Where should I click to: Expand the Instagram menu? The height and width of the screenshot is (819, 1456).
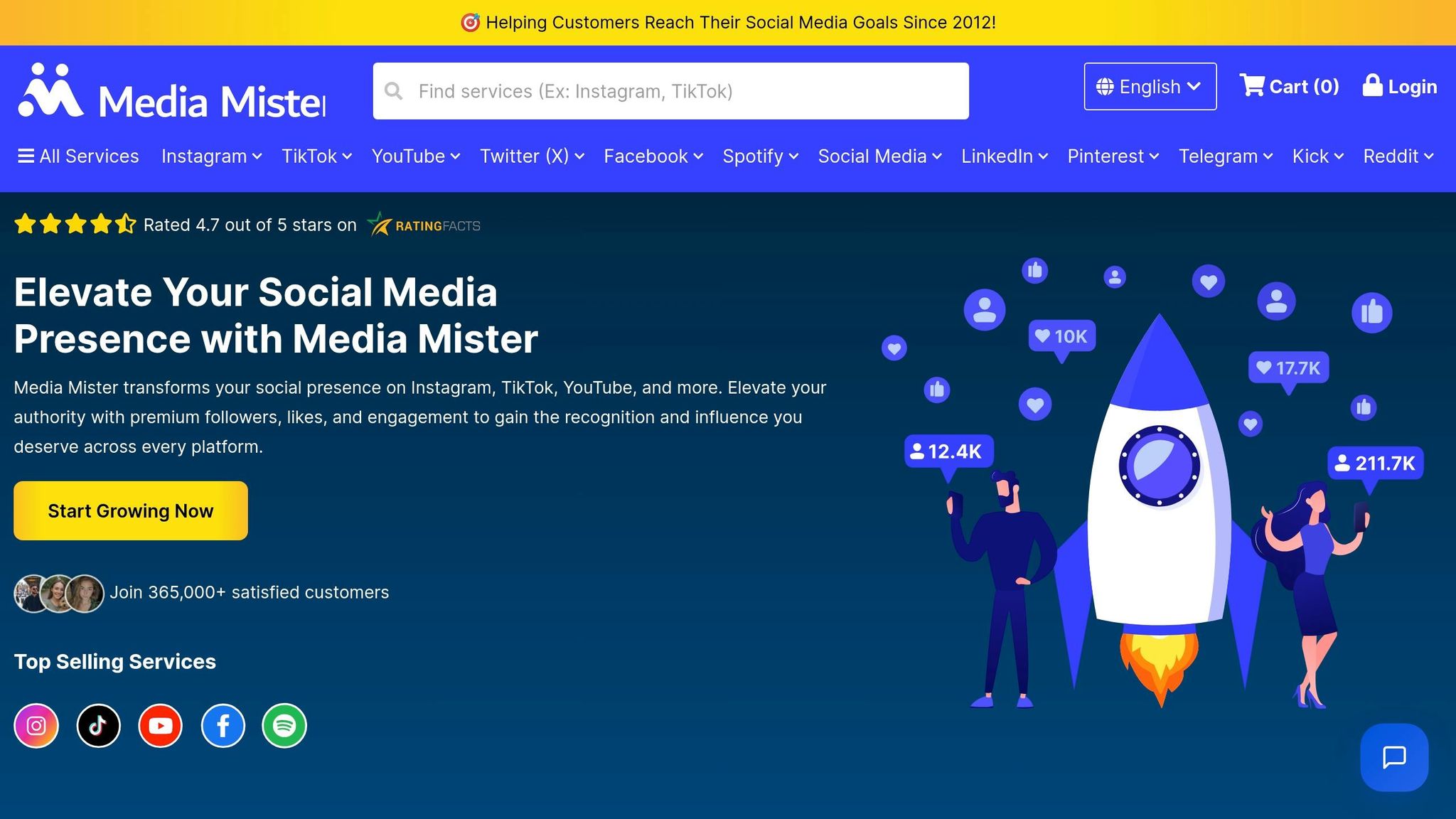[x=211, y=156]
